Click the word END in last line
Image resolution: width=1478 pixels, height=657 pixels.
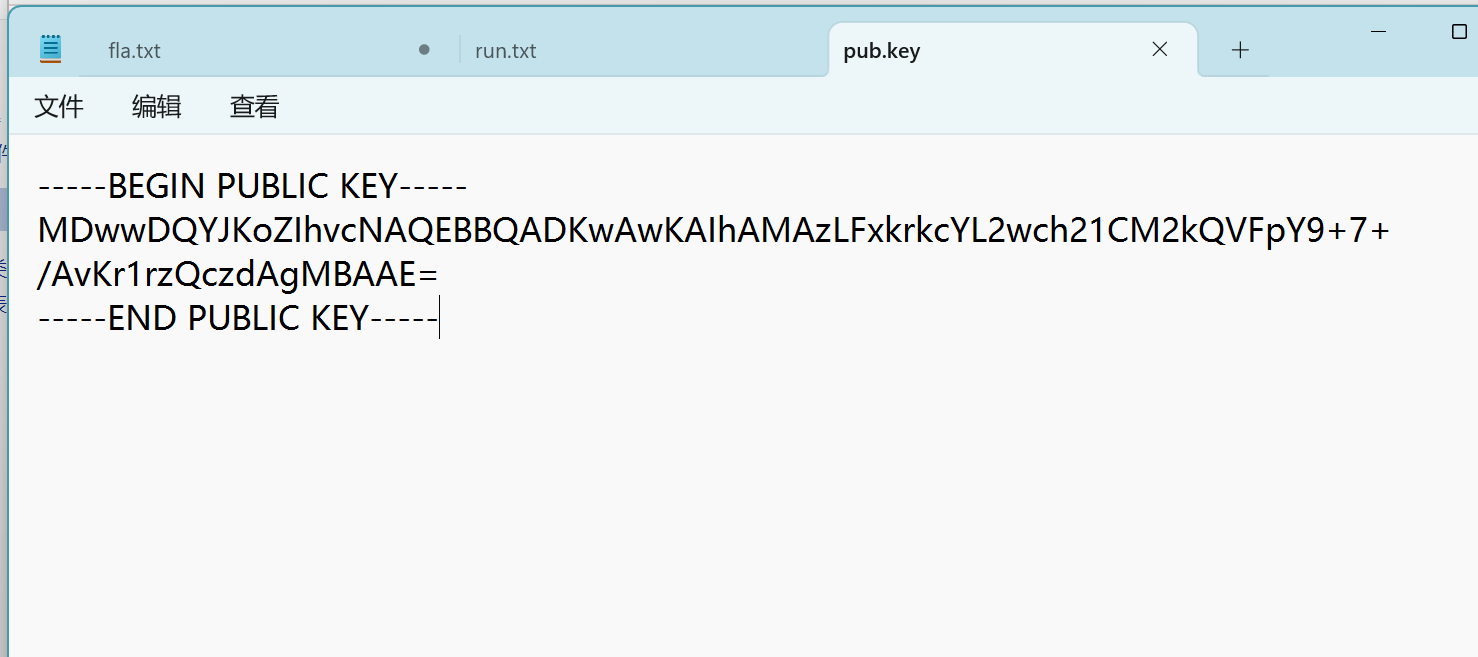tap(143, 318)
